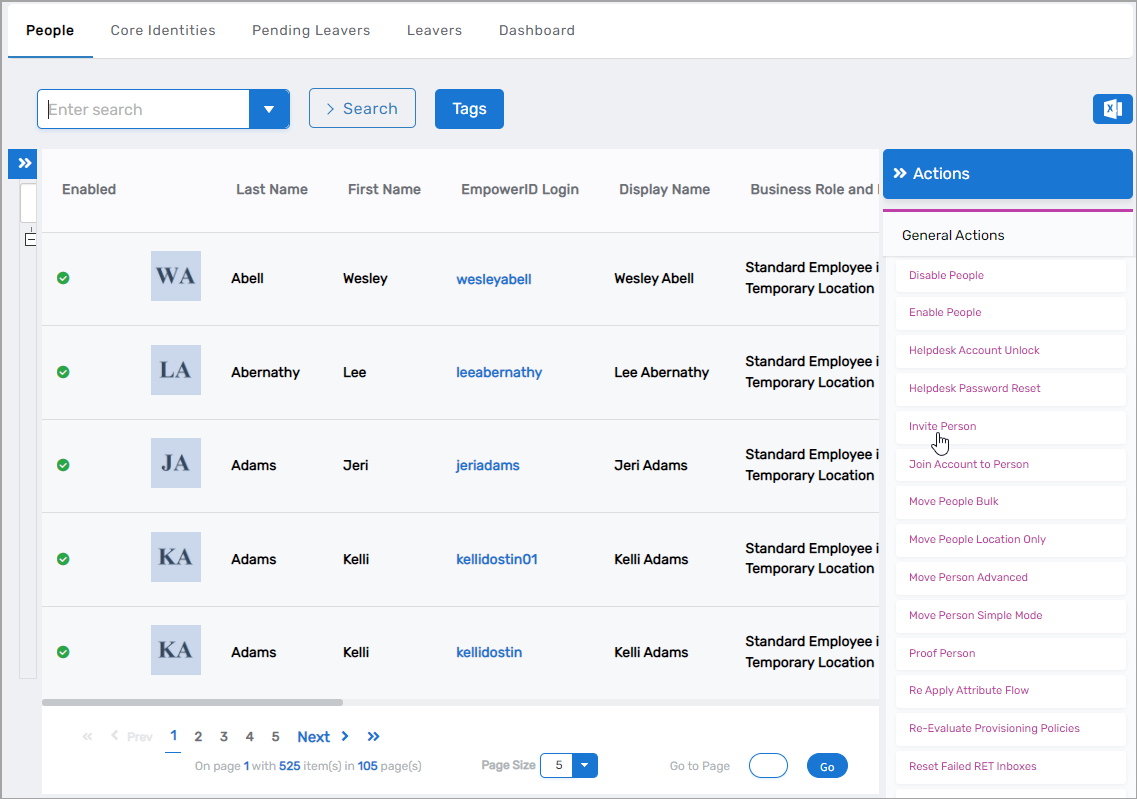This screenshot has height=799, width=1137.
Task: Click the green enabled icon for Wesley Abell
Action: (63, 278)
